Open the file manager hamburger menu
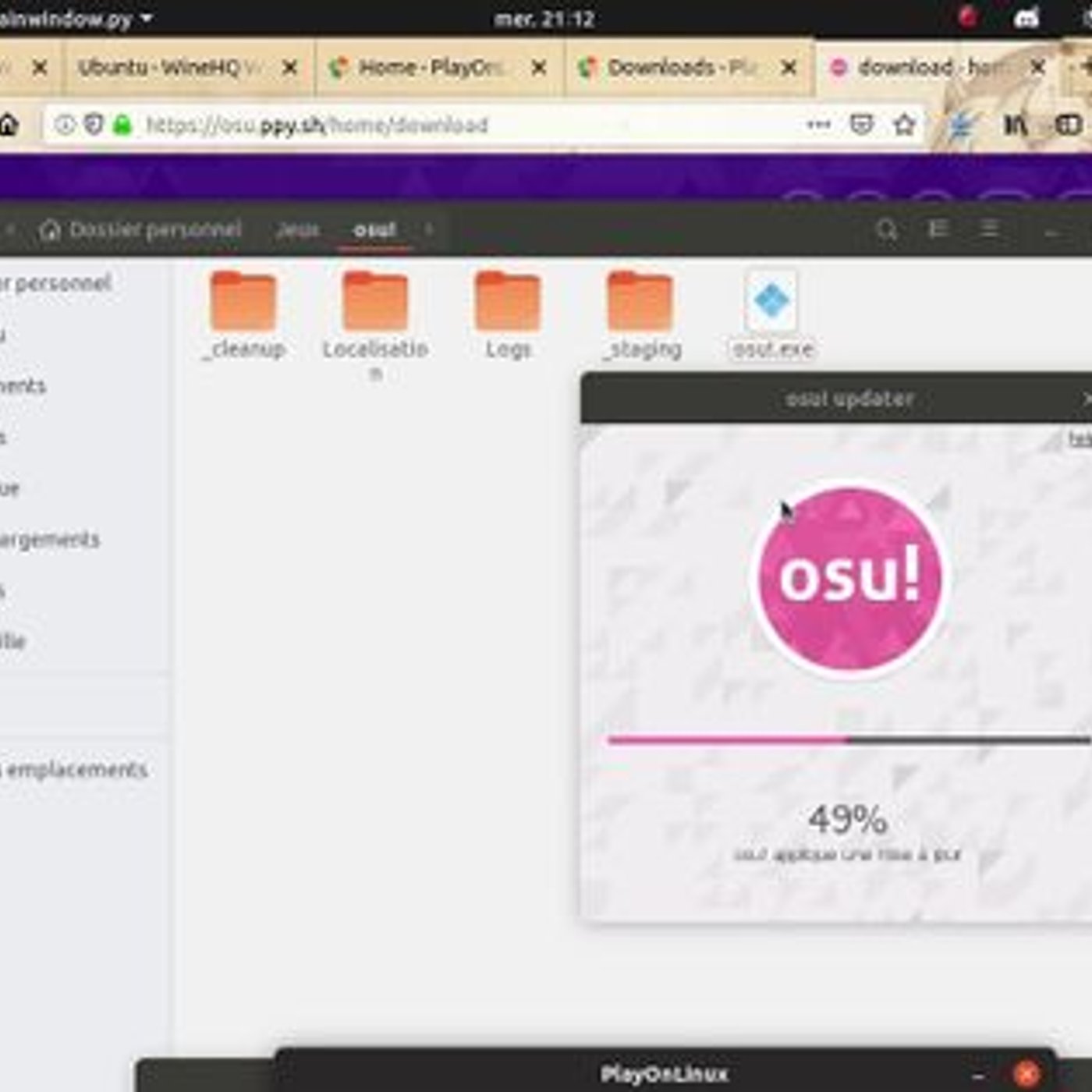 990,229
